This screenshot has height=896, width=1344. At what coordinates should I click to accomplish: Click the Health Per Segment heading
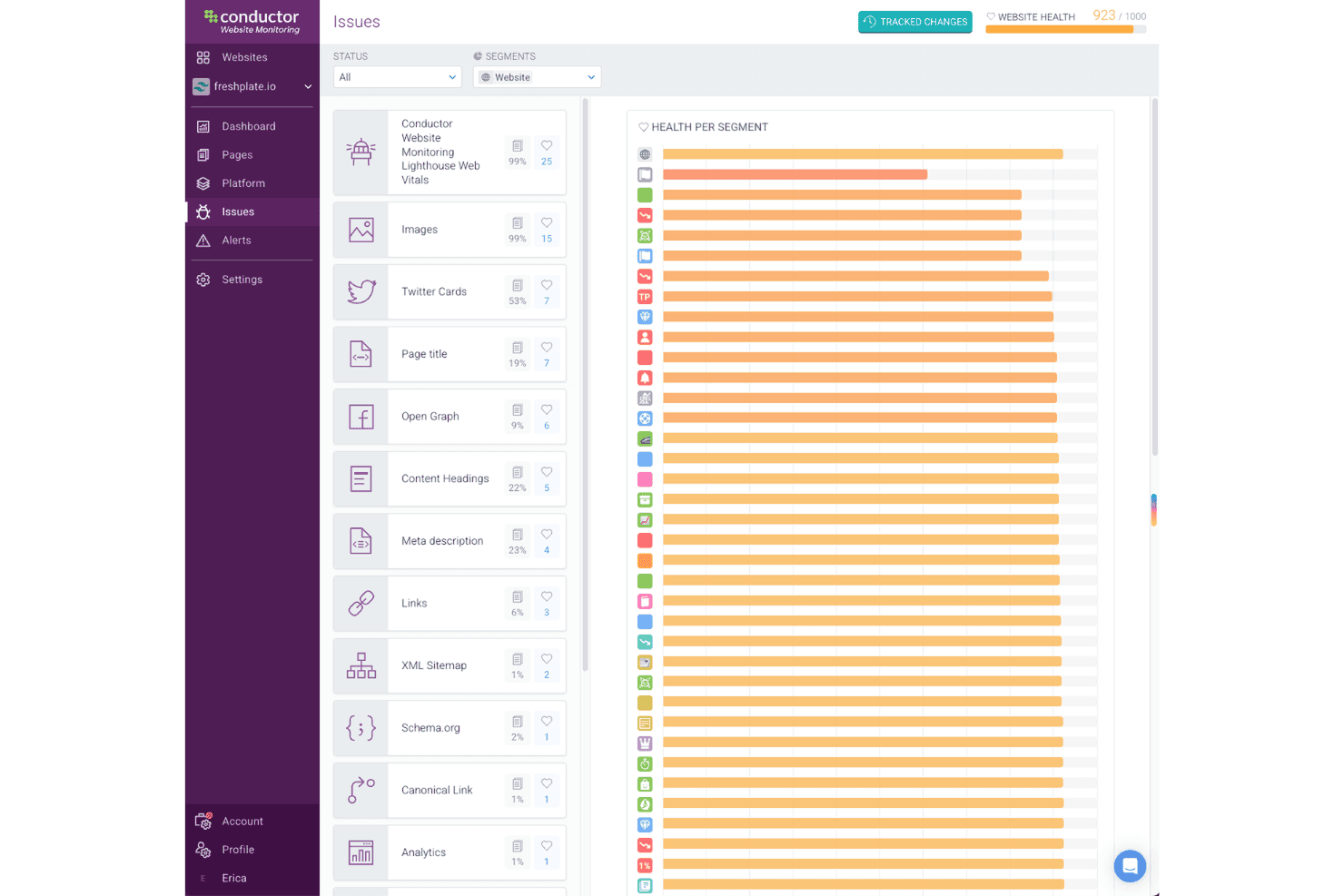point(709,127)
